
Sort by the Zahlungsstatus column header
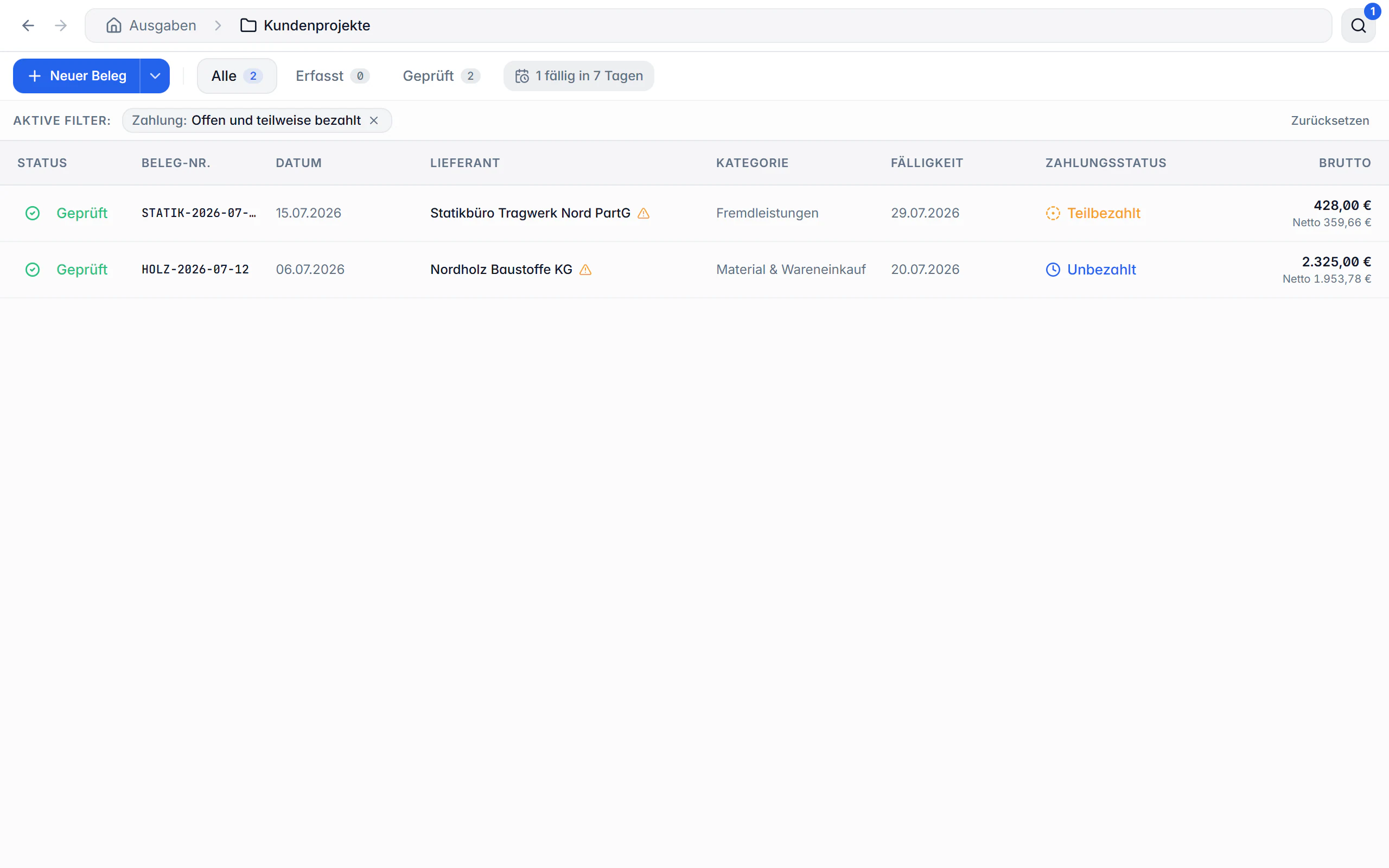pos(1105,163)
